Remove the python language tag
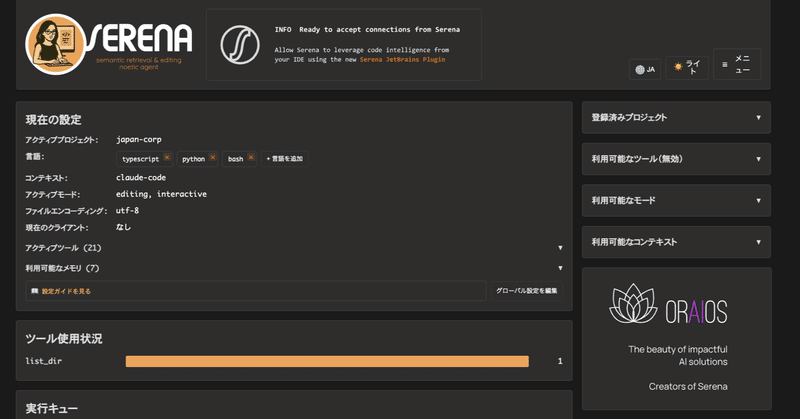Screen dimensions: 800x419 coord(213,157)
